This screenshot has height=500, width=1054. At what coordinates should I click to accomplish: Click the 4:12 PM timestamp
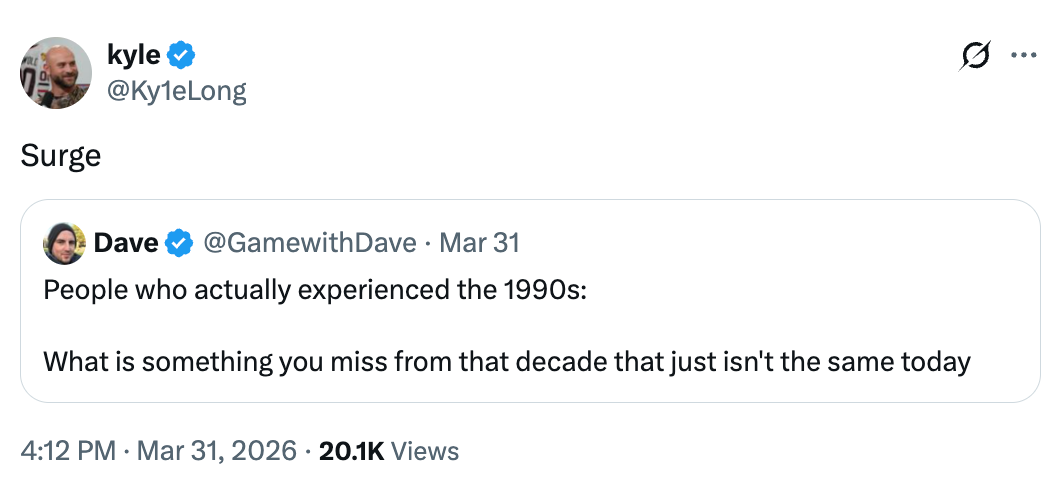[x=68, y=451]
